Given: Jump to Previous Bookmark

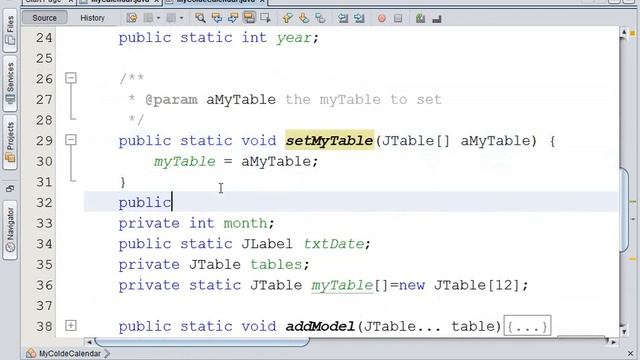Looking at the screenshot, I should click(x=287, y=18).
